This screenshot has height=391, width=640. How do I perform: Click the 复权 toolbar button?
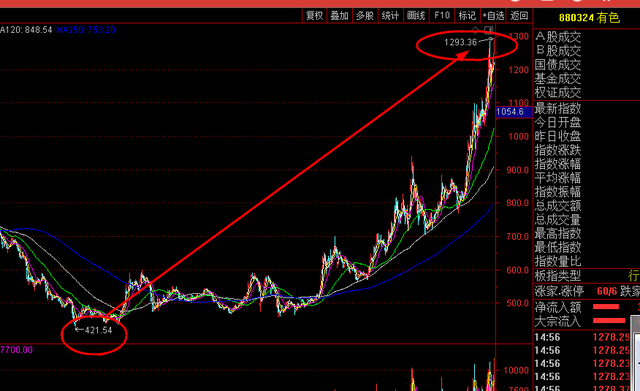pyautogui.click(x=314, y=16)
